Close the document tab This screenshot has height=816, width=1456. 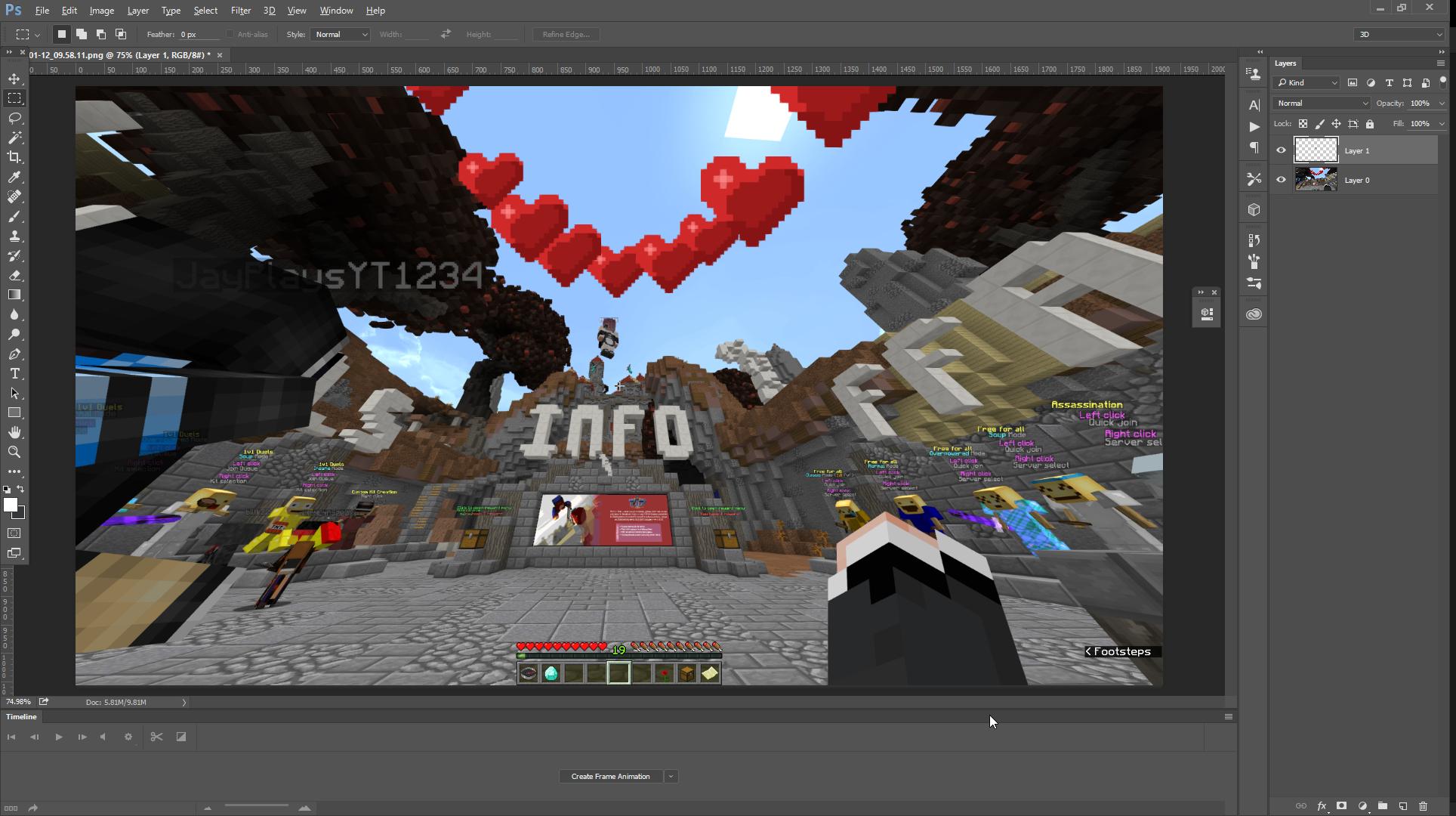tap(220, 55)
